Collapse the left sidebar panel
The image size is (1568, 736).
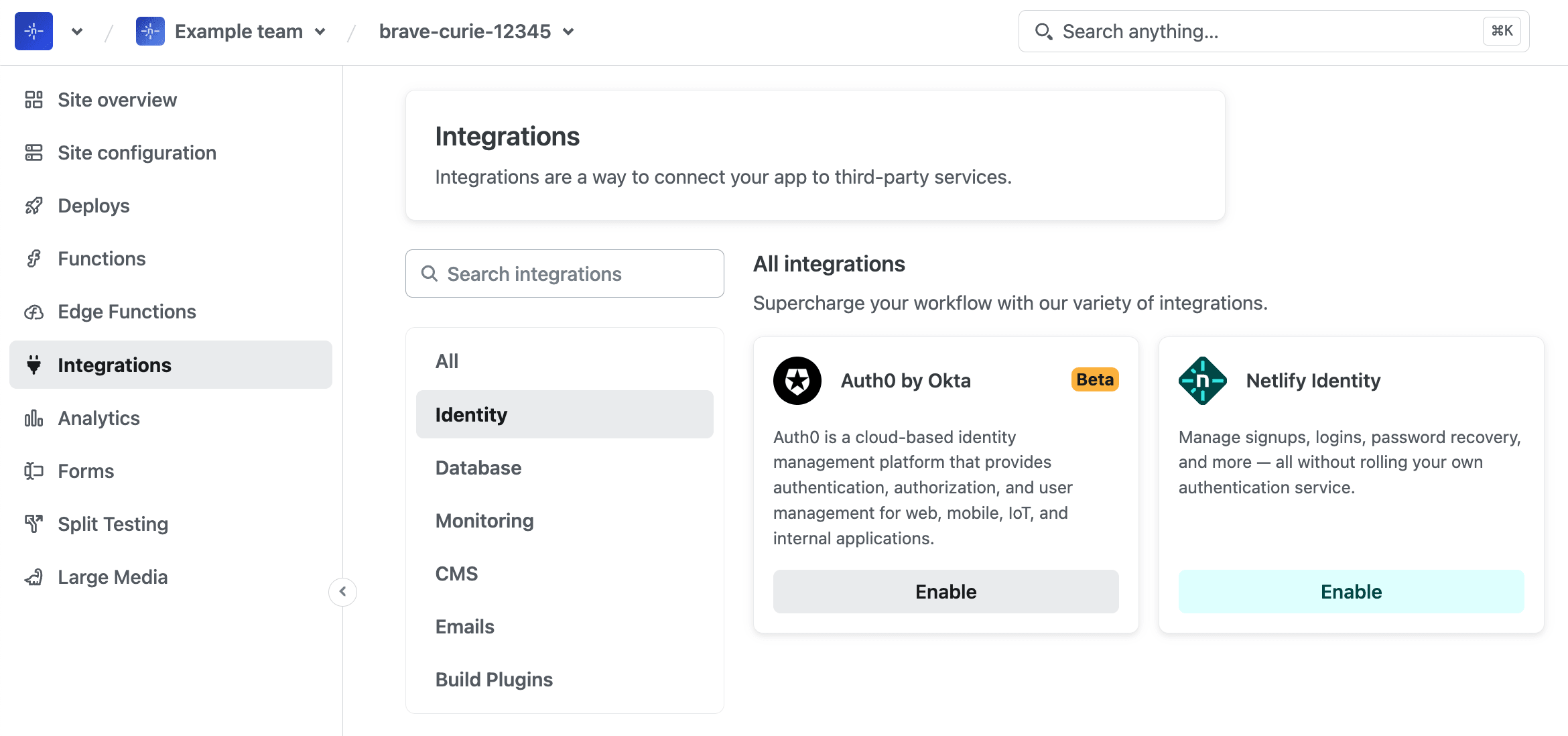pos(343,592)
